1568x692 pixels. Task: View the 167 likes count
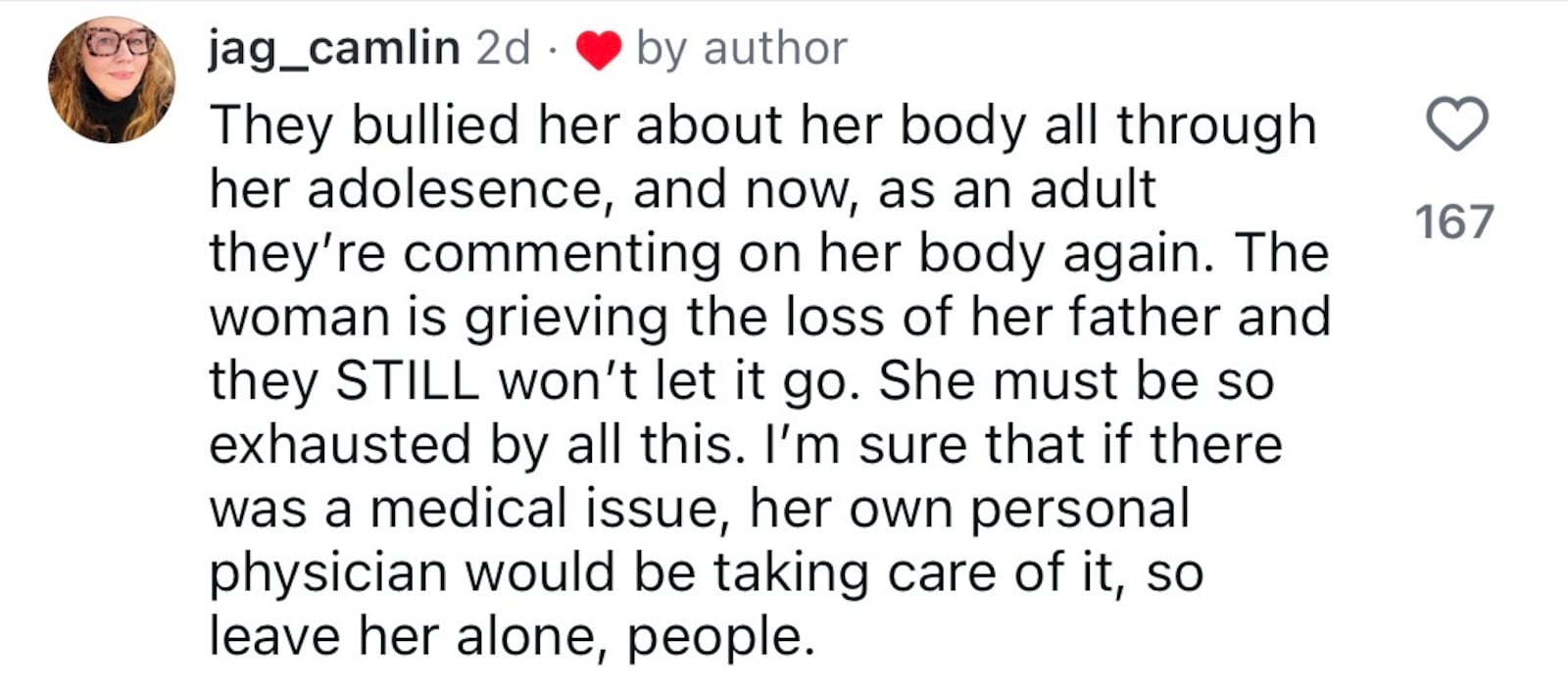click(1454, 222)
